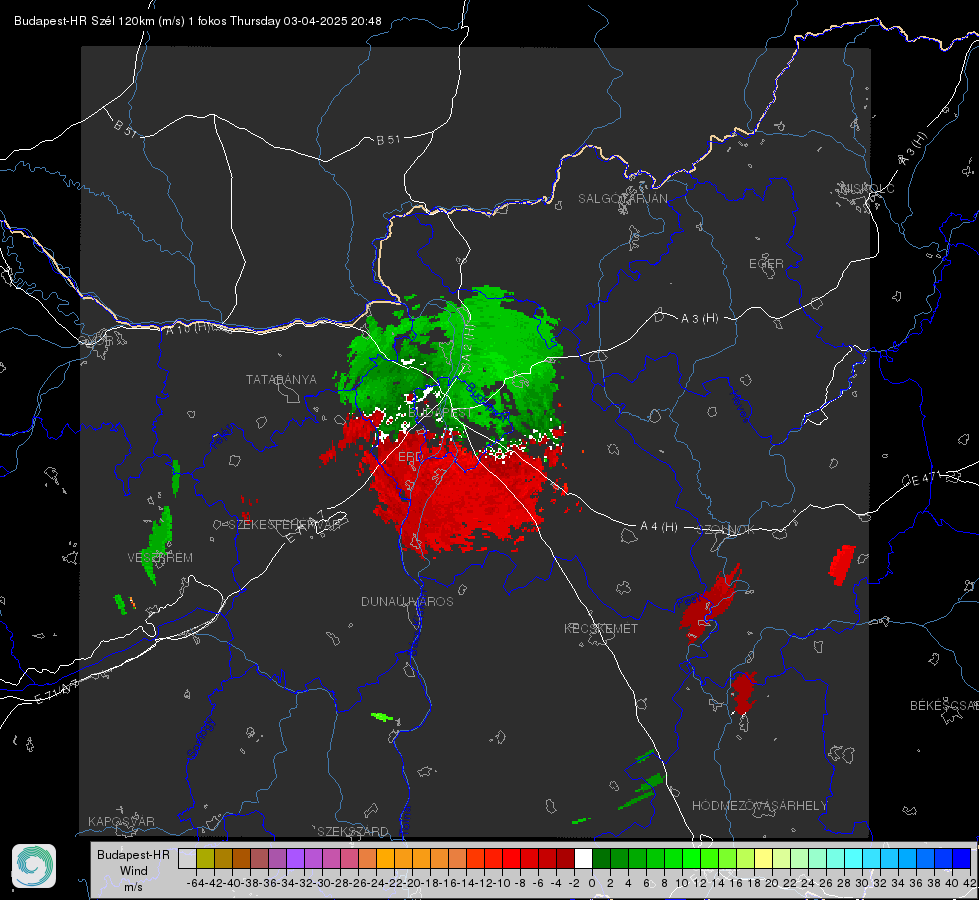Click the swirl logo icon beside legend
979x900 pixels.
click(34, 866)
